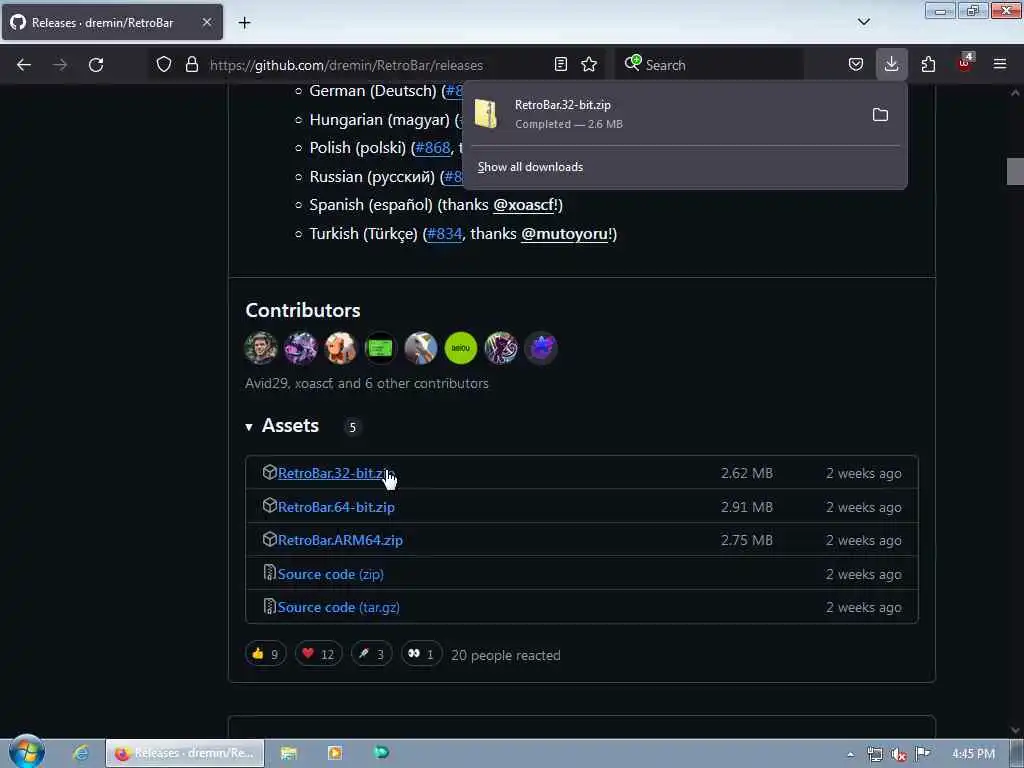This screenshot has width=1024, height=768.
Task: Select the Releases dremin/RetroBar tab
Action: pyautogui.click(x=112, y=23)
